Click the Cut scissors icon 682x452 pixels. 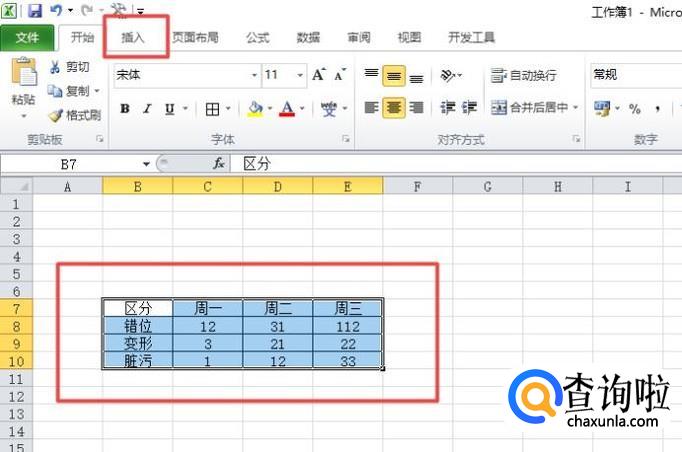[x=55, y=67]
